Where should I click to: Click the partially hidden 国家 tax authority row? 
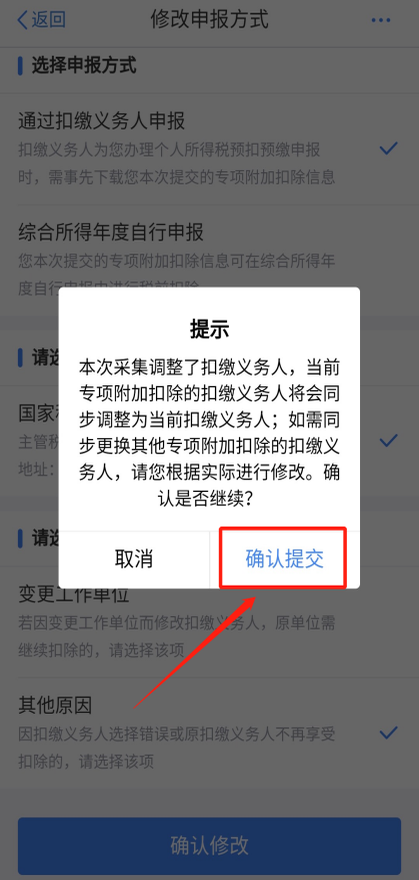point(209,440)
